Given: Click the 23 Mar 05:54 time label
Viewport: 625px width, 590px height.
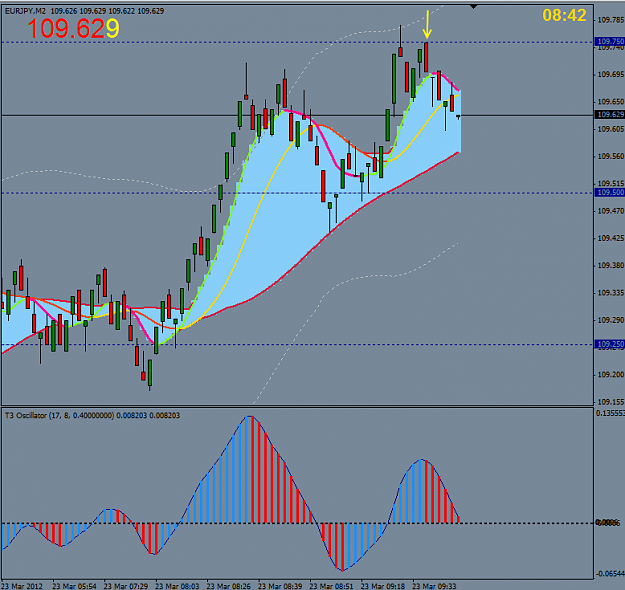Looking at the screenshot, I should pyautogui.click(x=75, y=586).
